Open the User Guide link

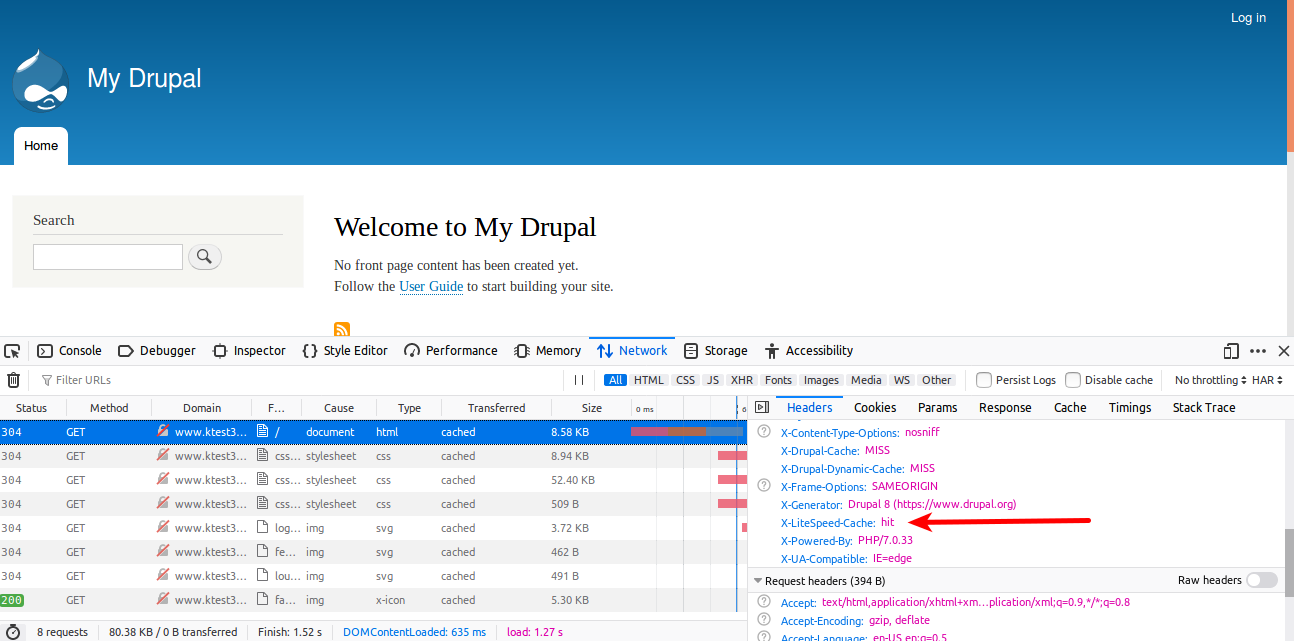tap(431, 286)
